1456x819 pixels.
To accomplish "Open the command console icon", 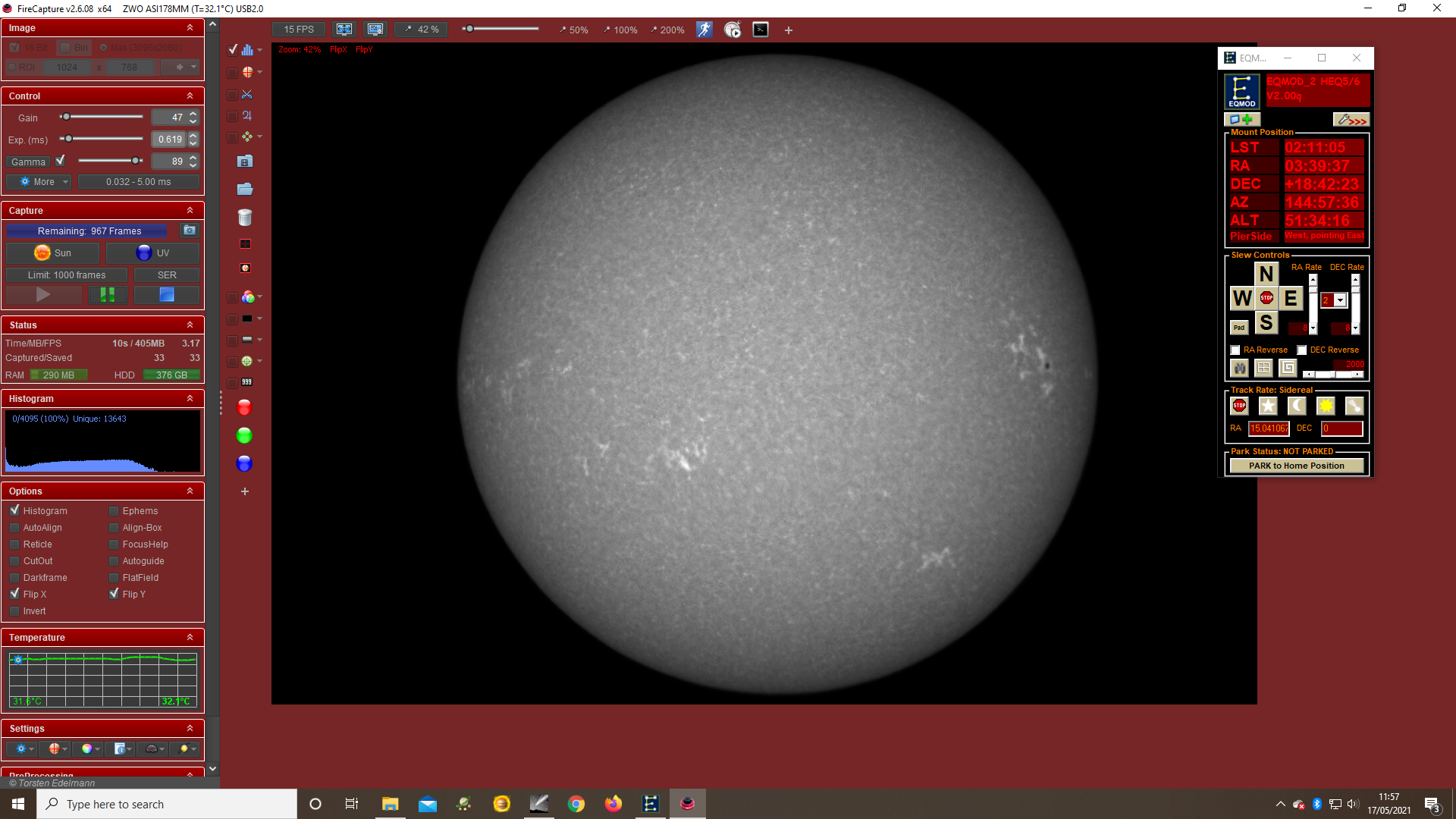I will pyautogui.click(x=761, y=30).
